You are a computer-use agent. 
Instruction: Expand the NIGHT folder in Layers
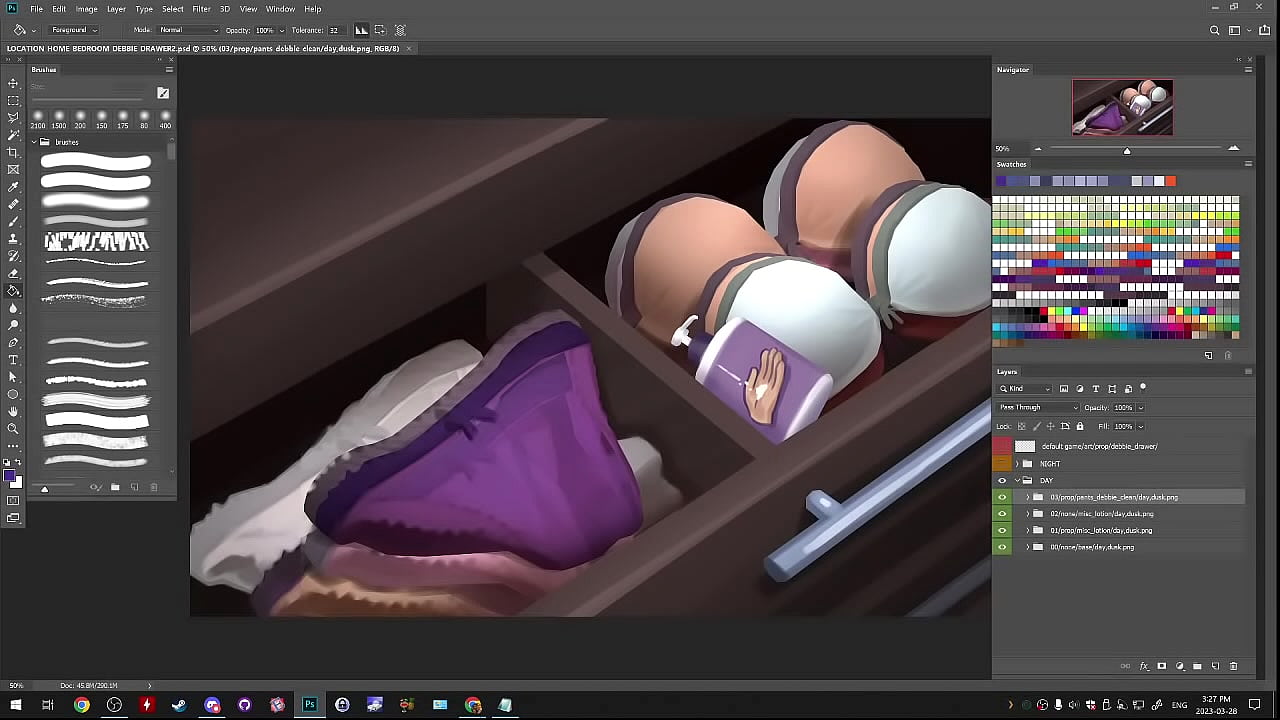(1017, 463)
